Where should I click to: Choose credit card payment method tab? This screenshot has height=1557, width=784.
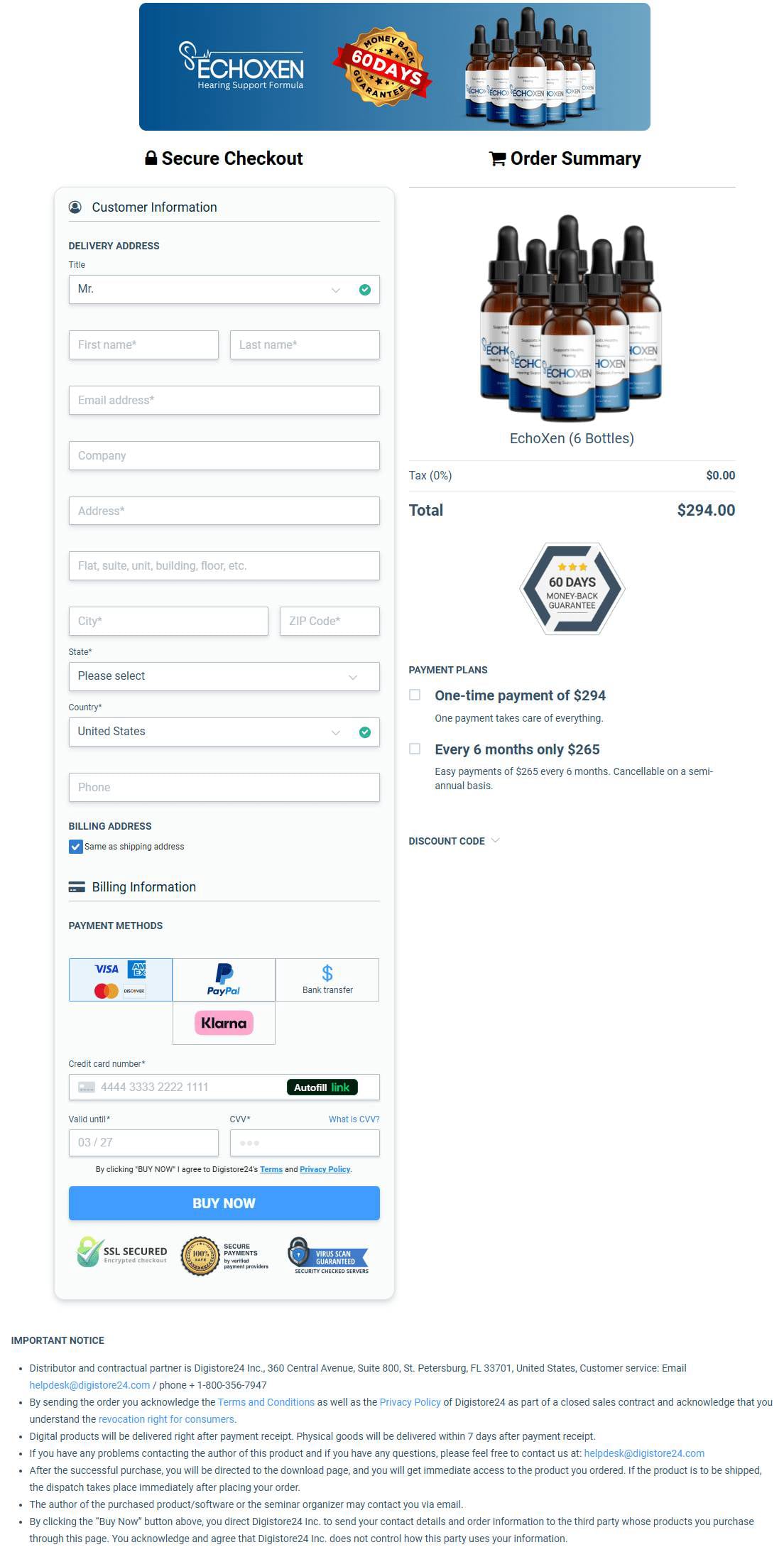[x=121, y=980]
